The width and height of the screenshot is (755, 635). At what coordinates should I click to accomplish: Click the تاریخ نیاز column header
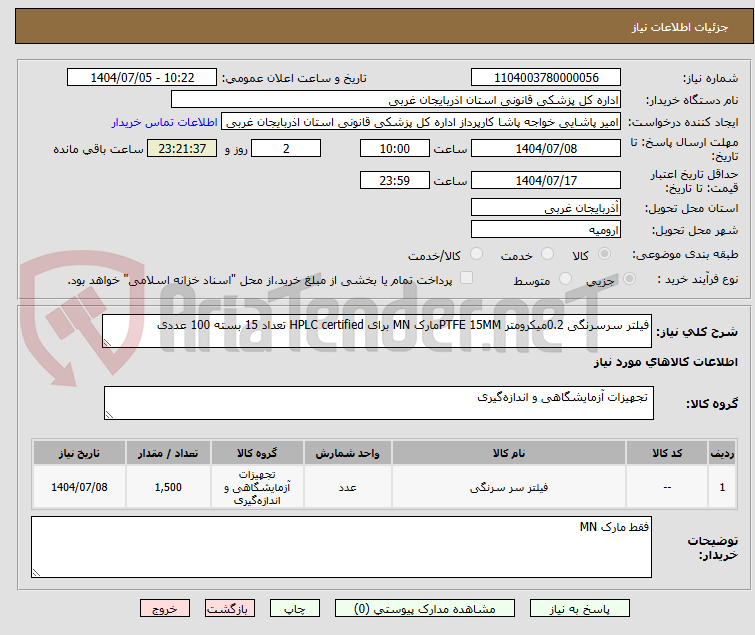(x=79, y=453)
